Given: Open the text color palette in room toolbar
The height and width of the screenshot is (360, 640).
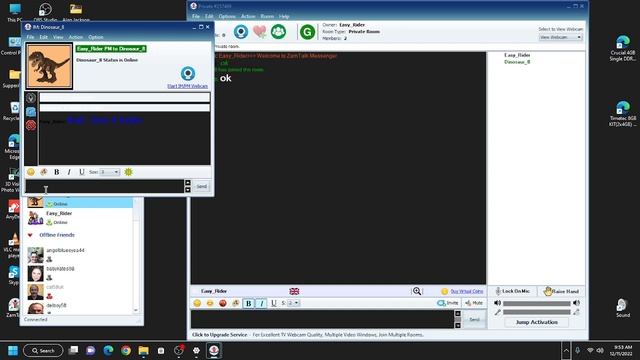Looking at the screenshot, I should coord(236,303).
